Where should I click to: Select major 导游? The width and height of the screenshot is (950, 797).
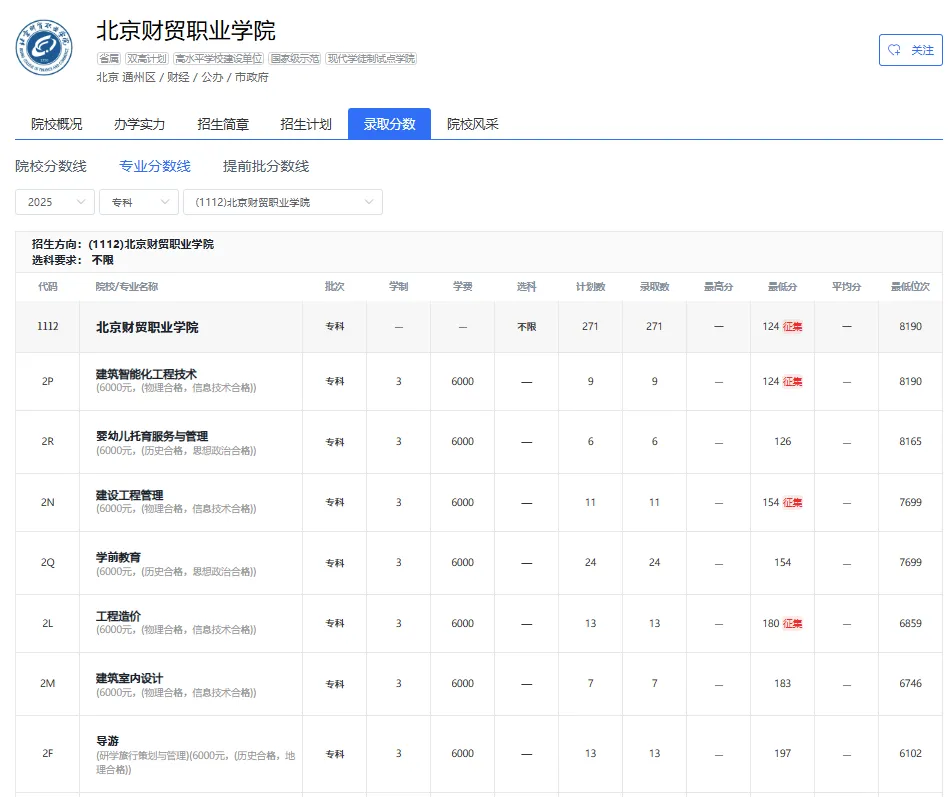(x=107, y=741)
